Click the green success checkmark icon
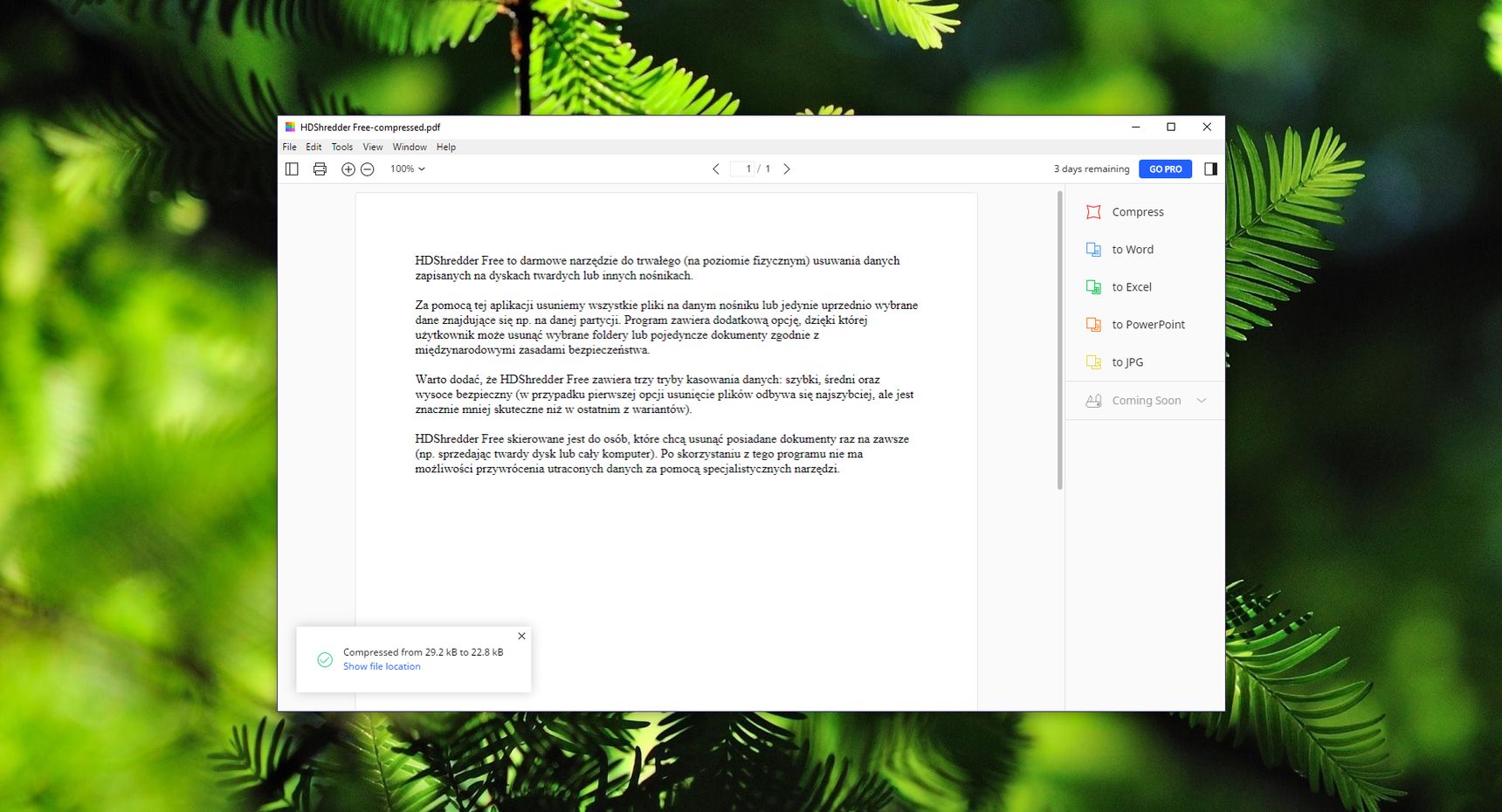The height and width of the screenshot is (812, 1502). pos(325,660)
